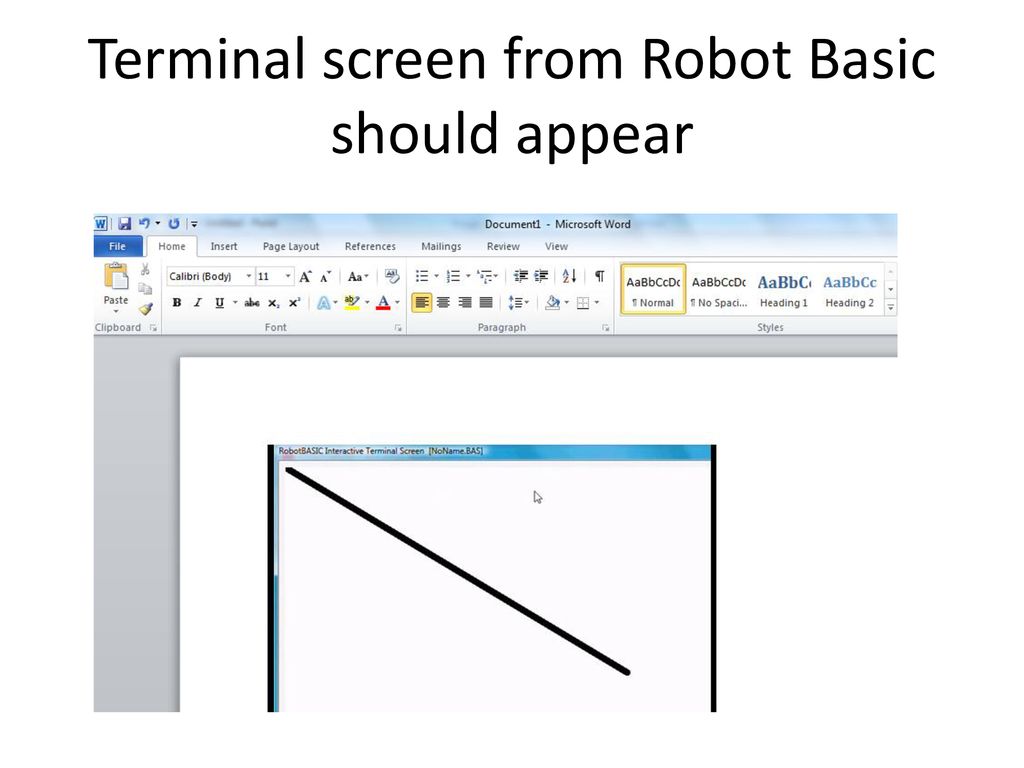Open the Paragraph dialog launcher
This screenshot has width=1024, height=768.
point(605,328)
